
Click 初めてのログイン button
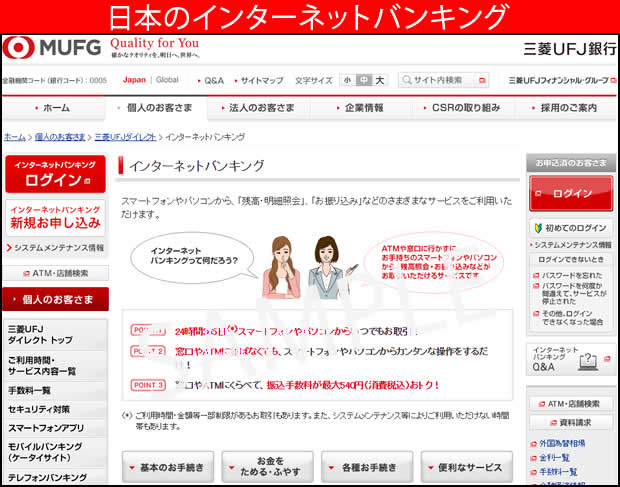click(x=571, y=228)
